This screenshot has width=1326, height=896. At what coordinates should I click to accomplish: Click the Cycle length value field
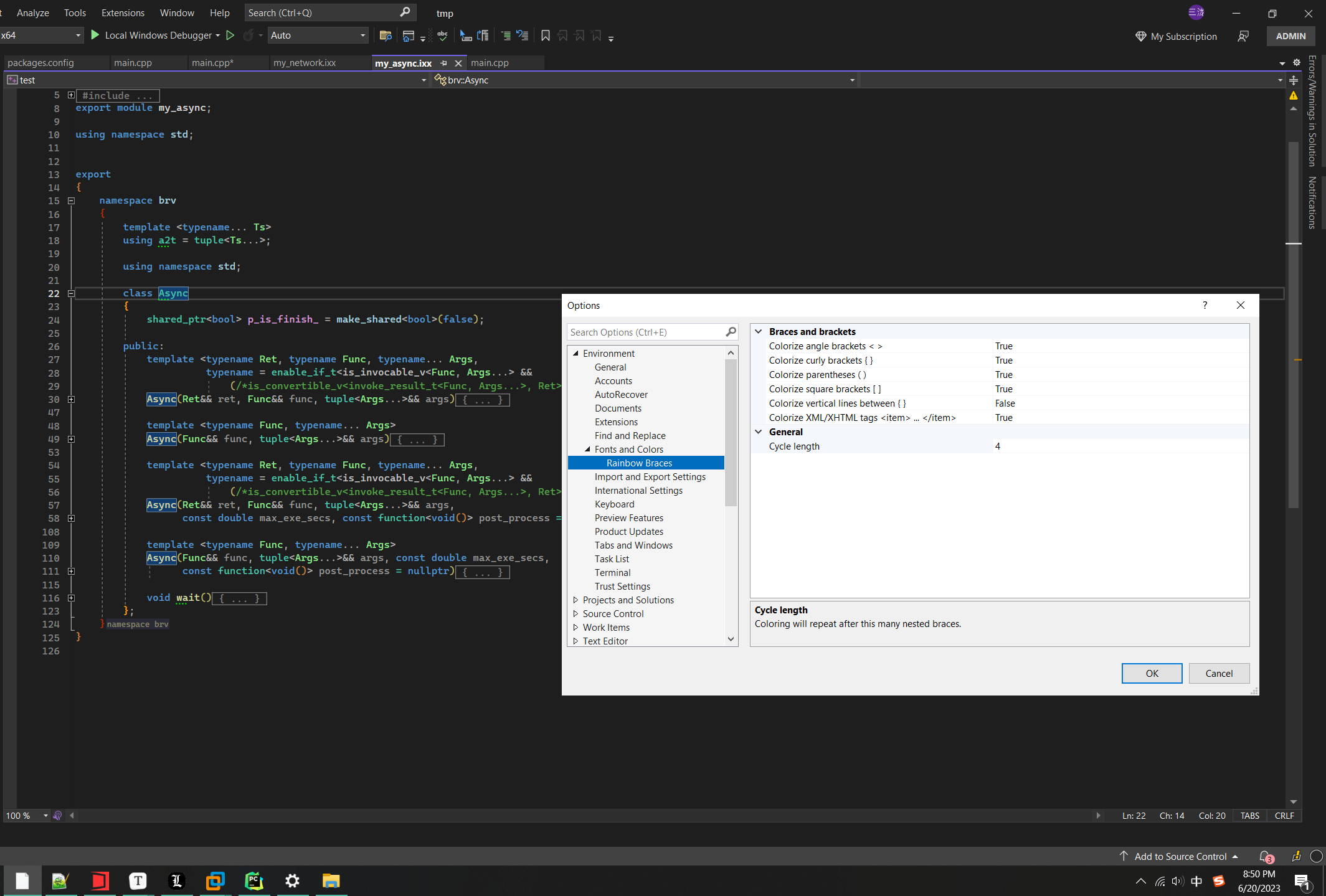[1059, 446]
